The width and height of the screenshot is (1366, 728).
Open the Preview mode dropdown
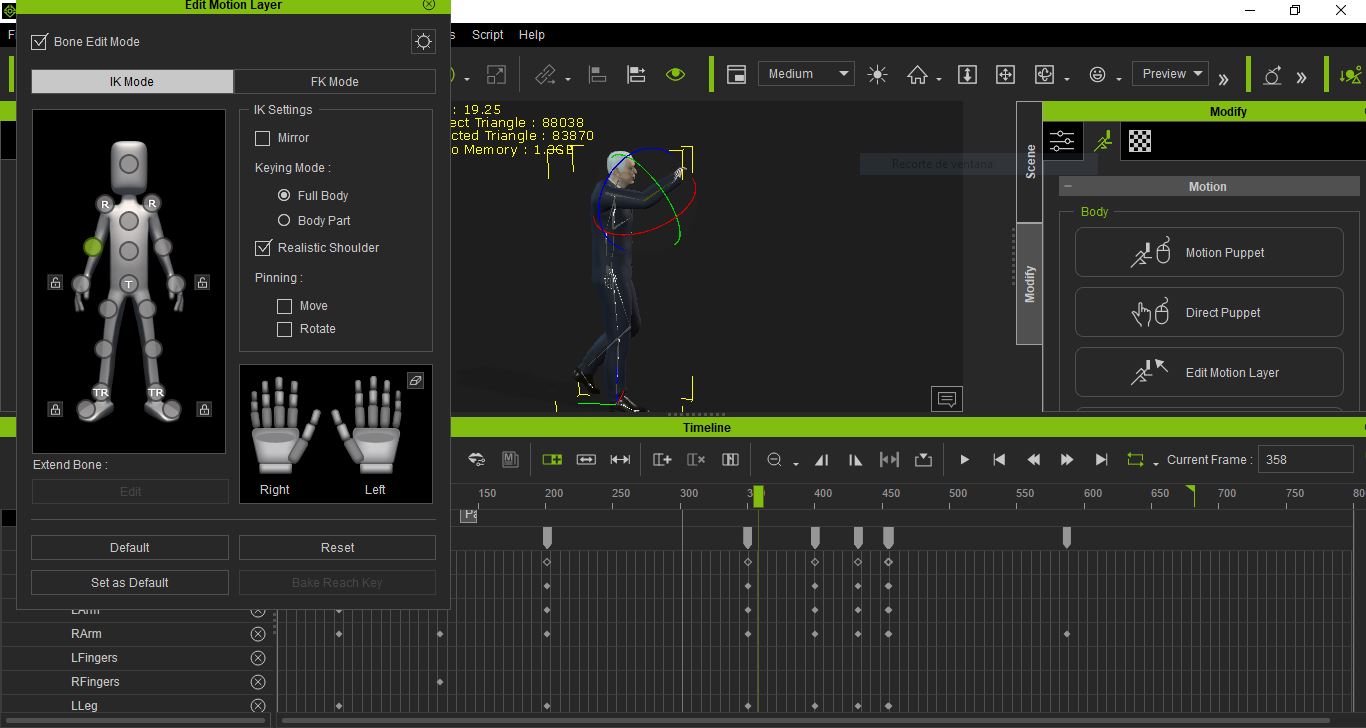1170,74
